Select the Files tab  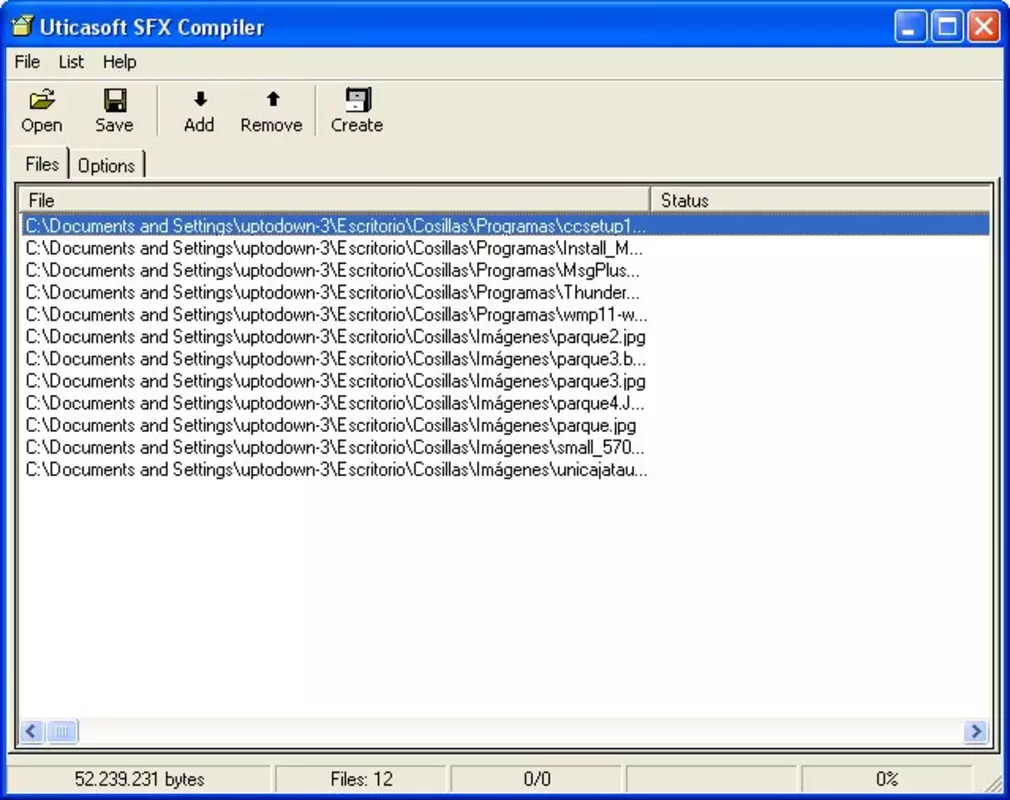42,164
